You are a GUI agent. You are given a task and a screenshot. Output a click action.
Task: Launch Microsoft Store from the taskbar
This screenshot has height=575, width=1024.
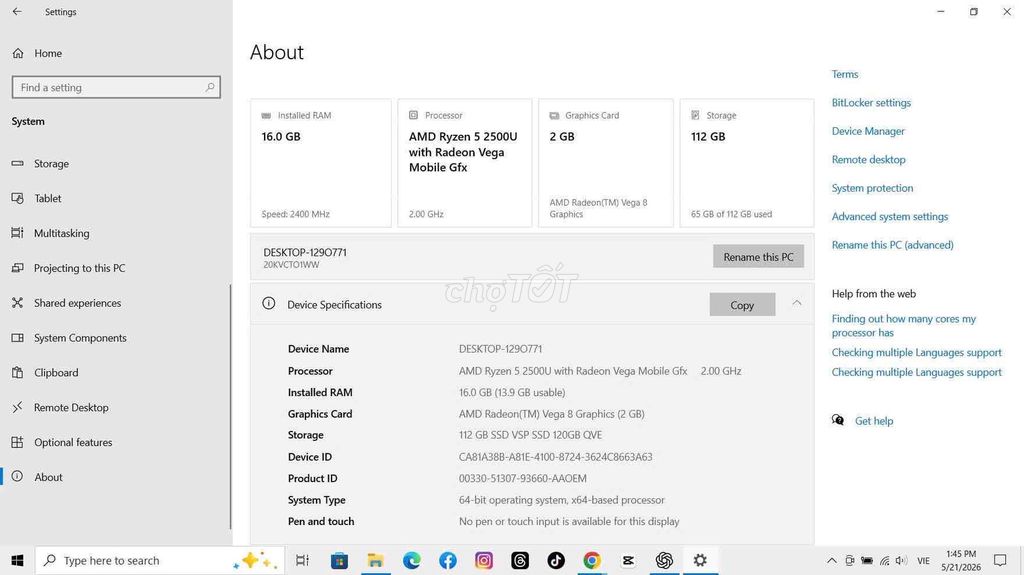click(339, 561)
